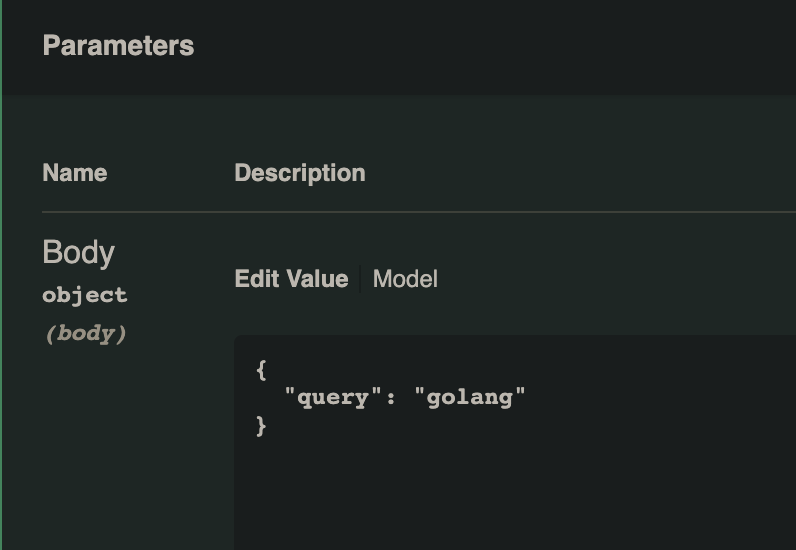Click the Parameters section heading
This screenshot has width=796, height=550.
coord(118,46)
